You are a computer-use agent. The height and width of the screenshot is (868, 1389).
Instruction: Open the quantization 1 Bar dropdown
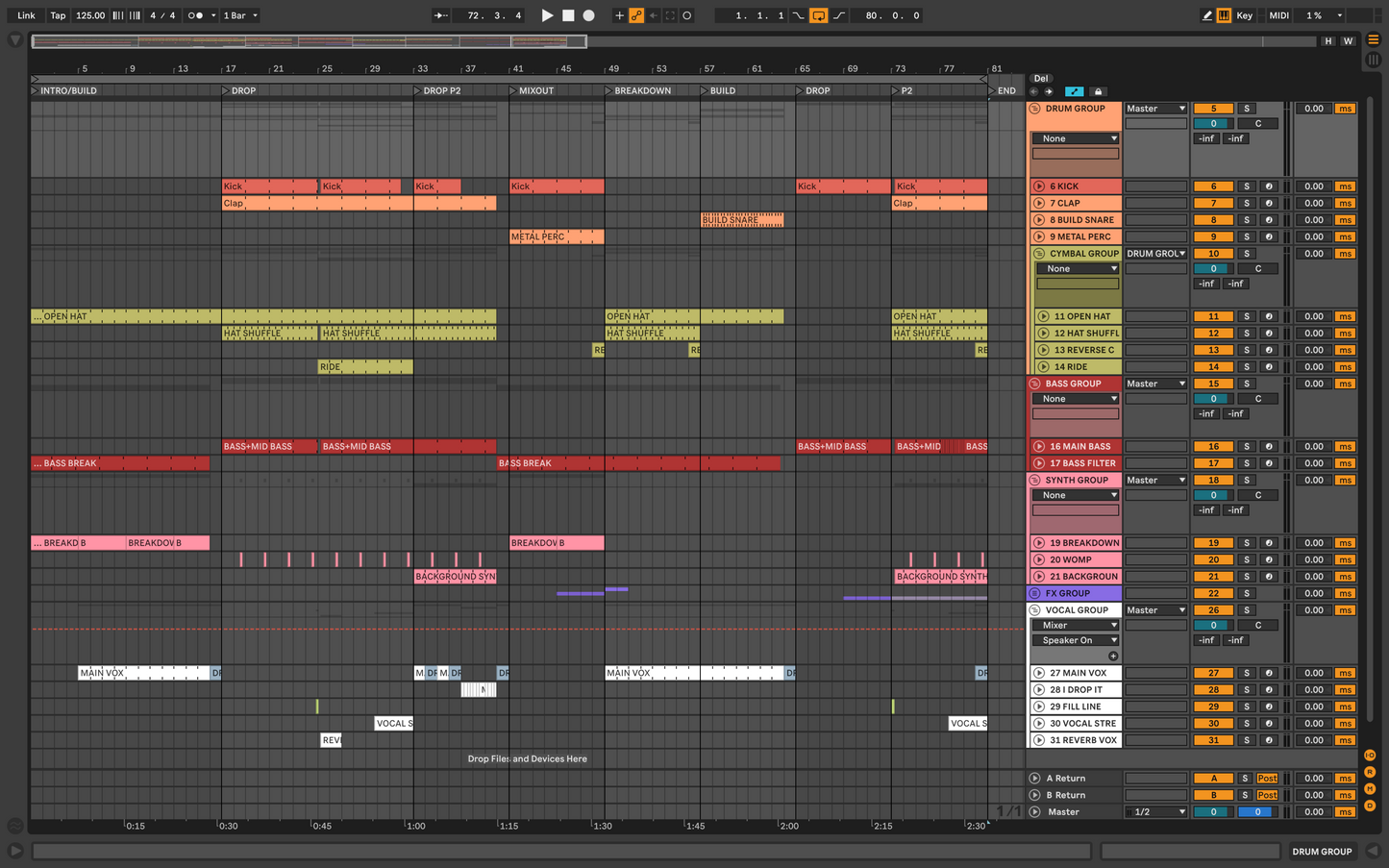pyautogui.click(x=240, y=15)
